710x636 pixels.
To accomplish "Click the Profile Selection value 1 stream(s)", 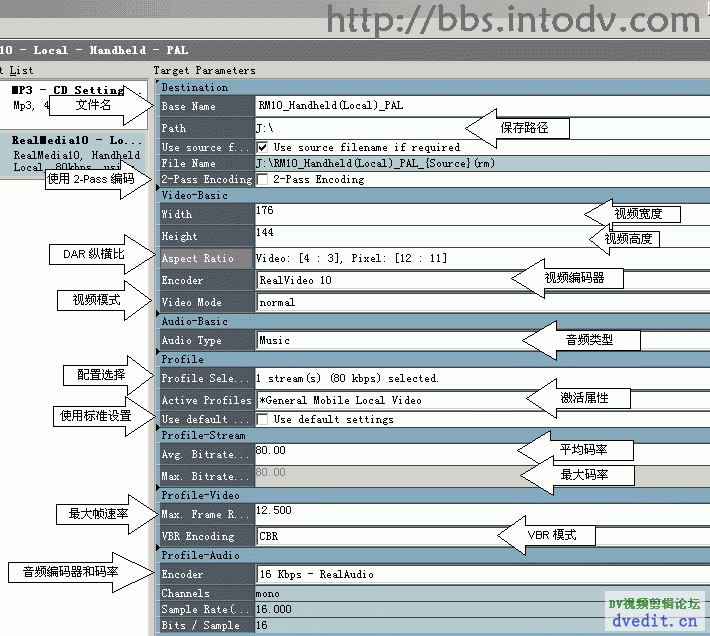I will 347,378.
